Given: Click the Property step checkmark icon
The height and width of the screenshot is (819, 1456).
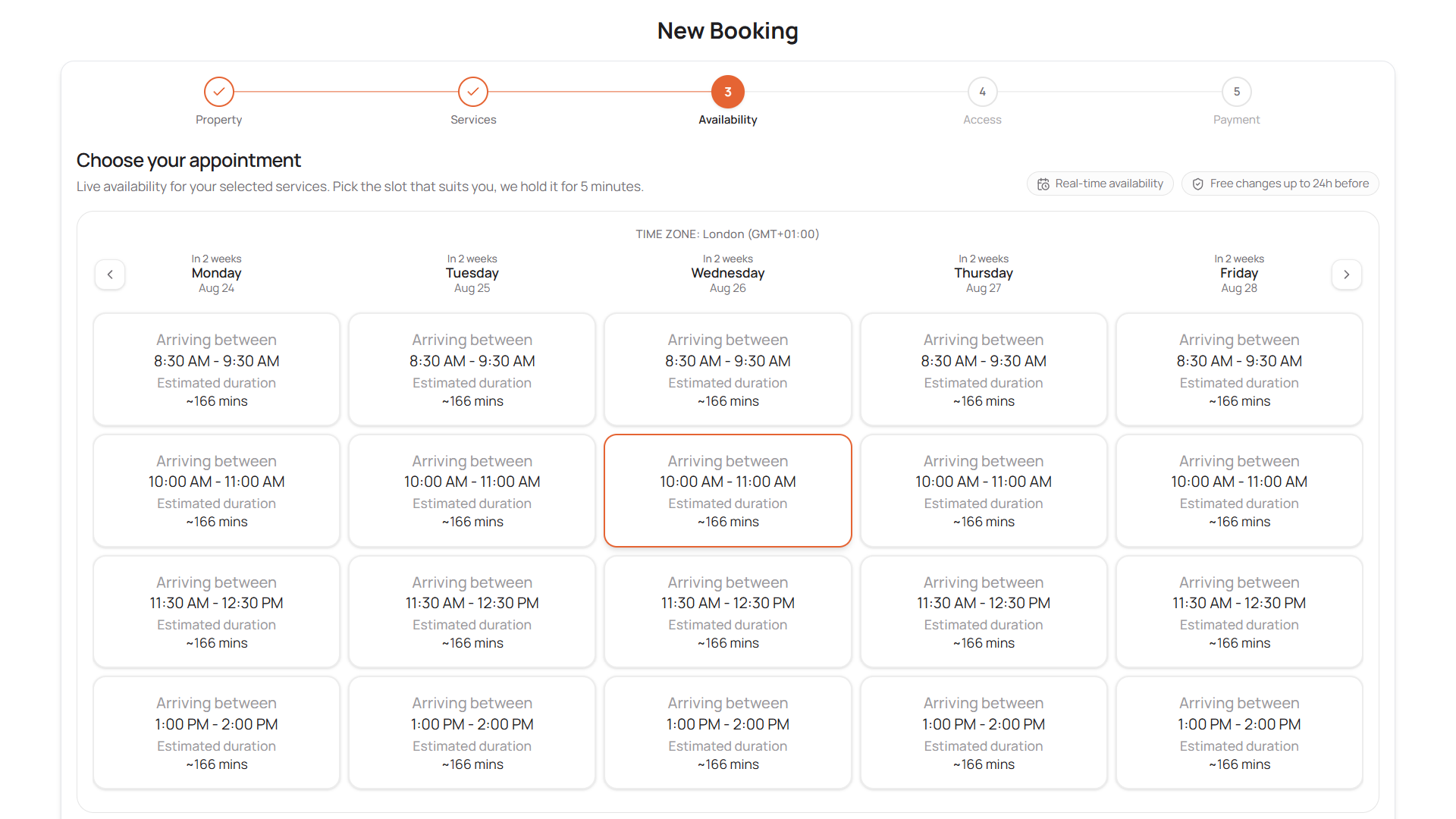Looking at the screenshot, I should point(218,92).
